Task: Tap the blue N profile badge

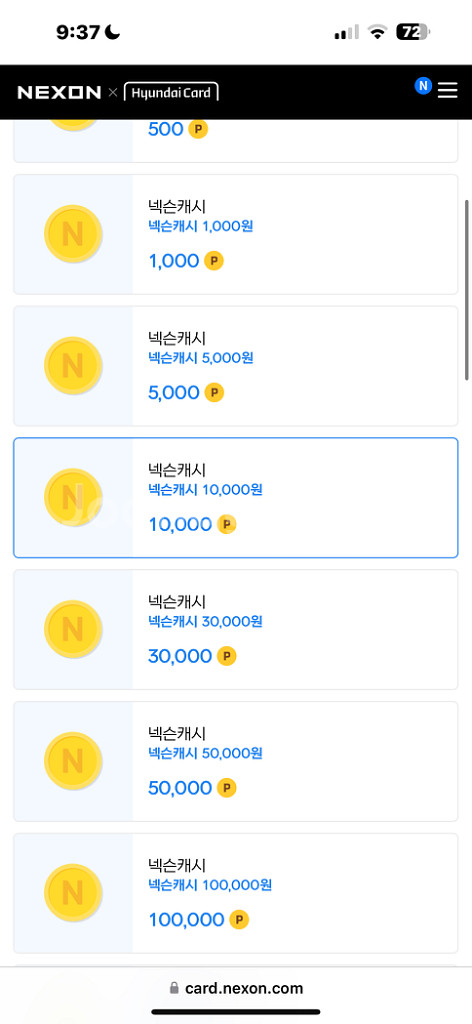Action: click(x=423, y=86)
